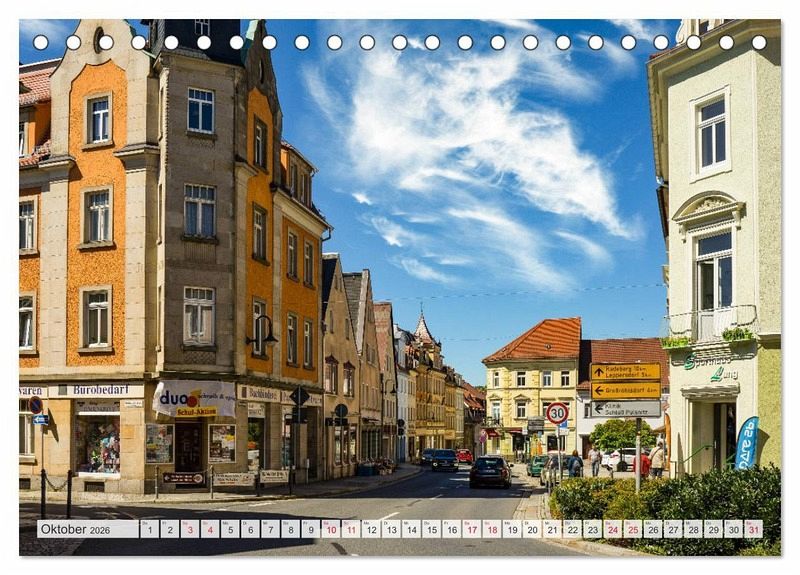Click the yellow Radeberg direction sign
800x575 pixels.
[x=625, y=372]
